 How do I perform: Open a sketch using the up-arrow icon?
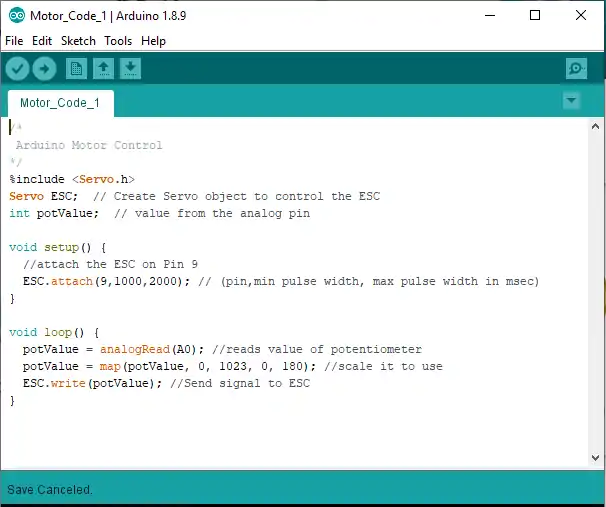click(103, 69)
